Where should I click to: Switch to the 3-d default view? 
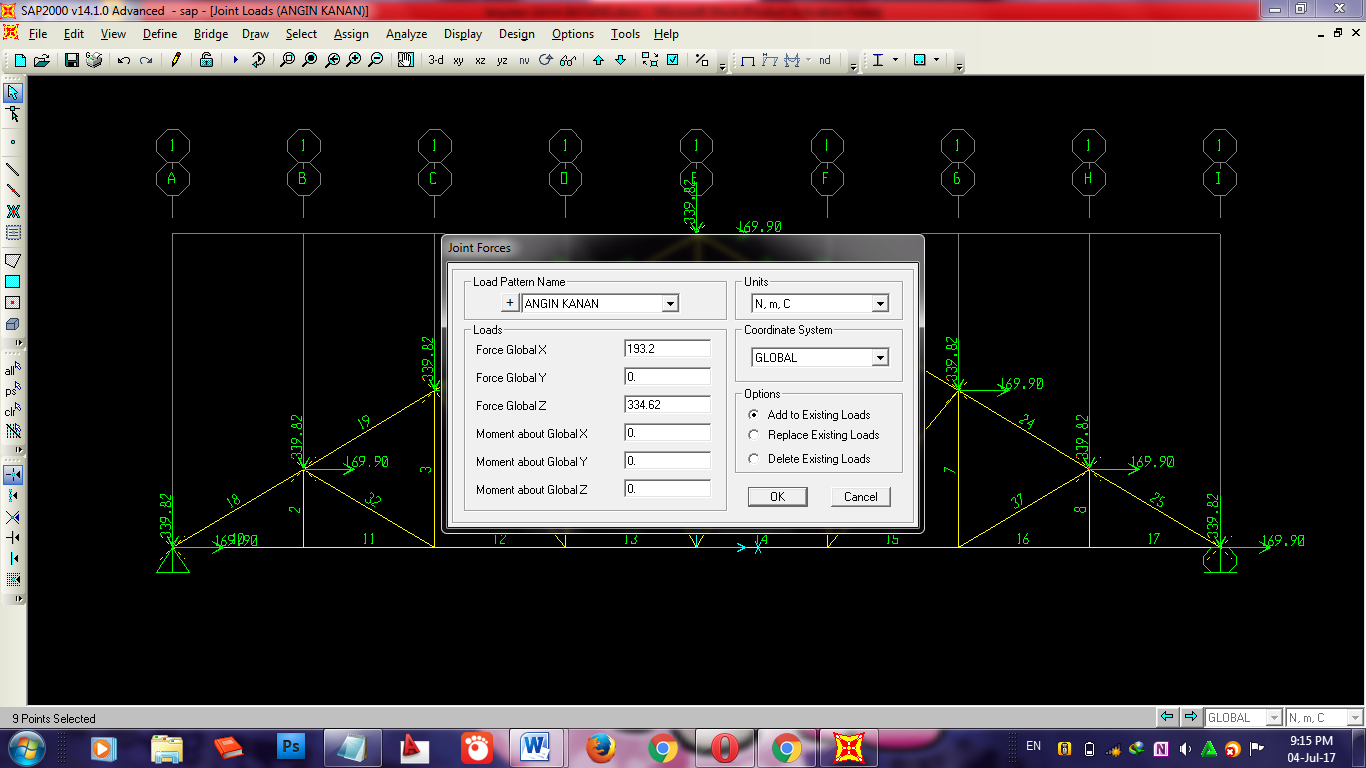436,60
